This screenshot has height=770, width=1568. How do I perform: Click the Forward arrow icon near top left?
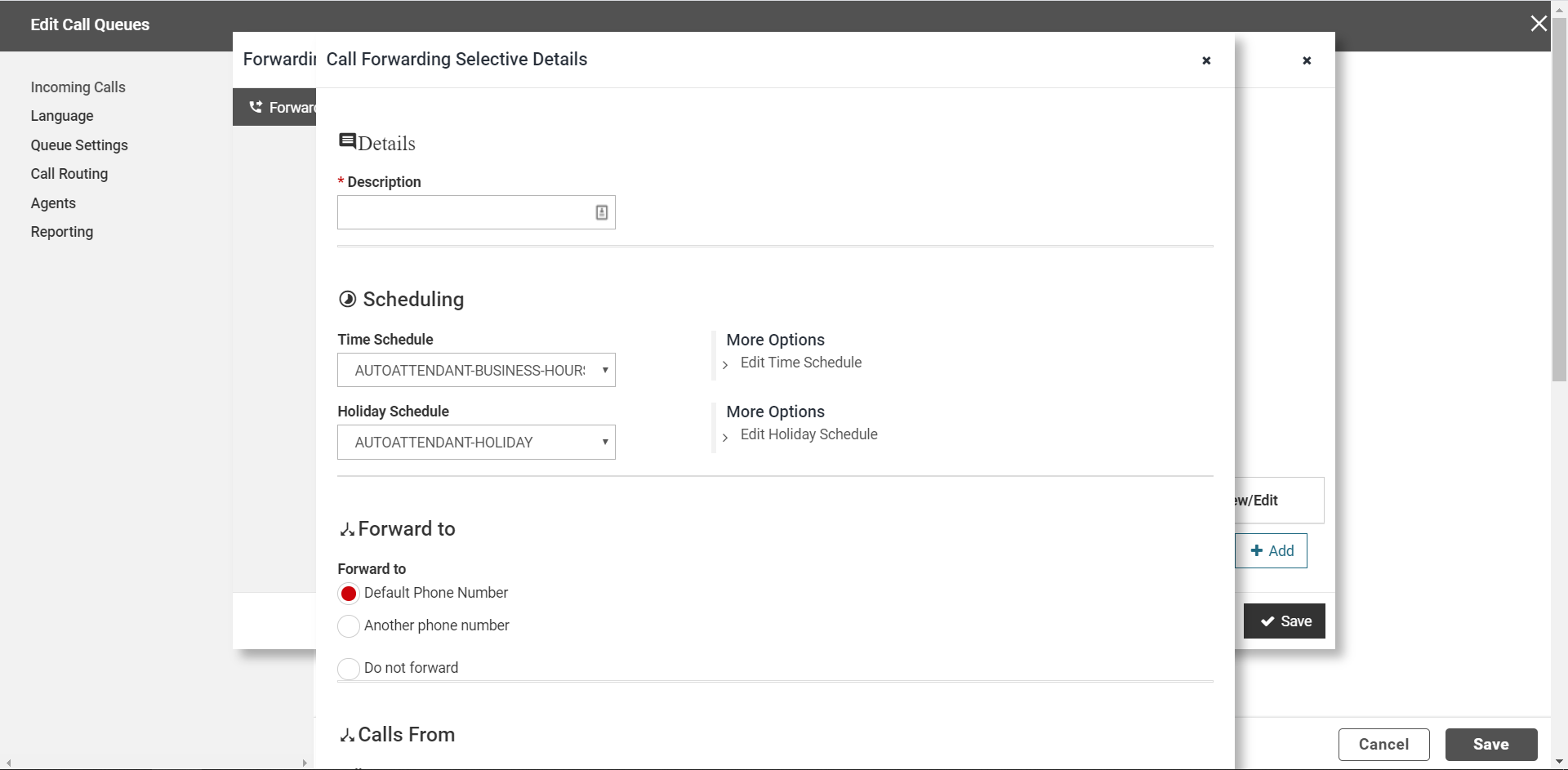tap(256, 106)
